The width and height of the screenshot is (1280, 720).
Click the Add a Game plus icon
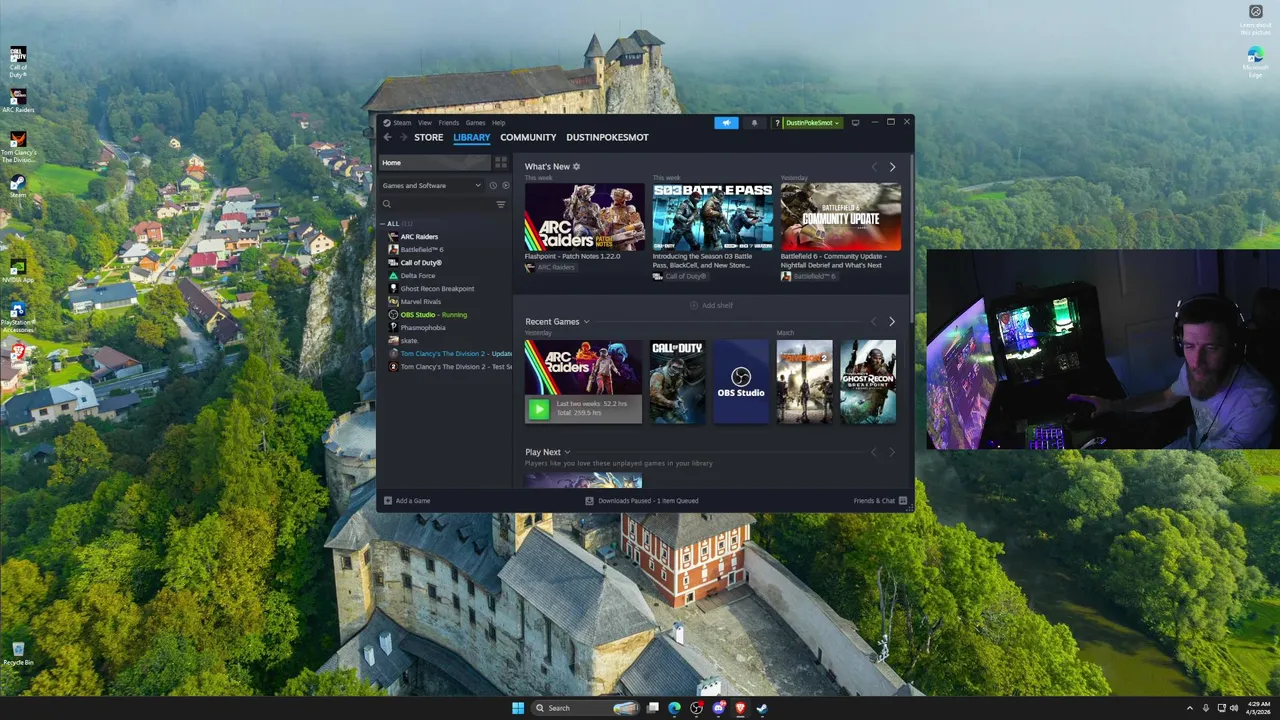pos(388,501)
